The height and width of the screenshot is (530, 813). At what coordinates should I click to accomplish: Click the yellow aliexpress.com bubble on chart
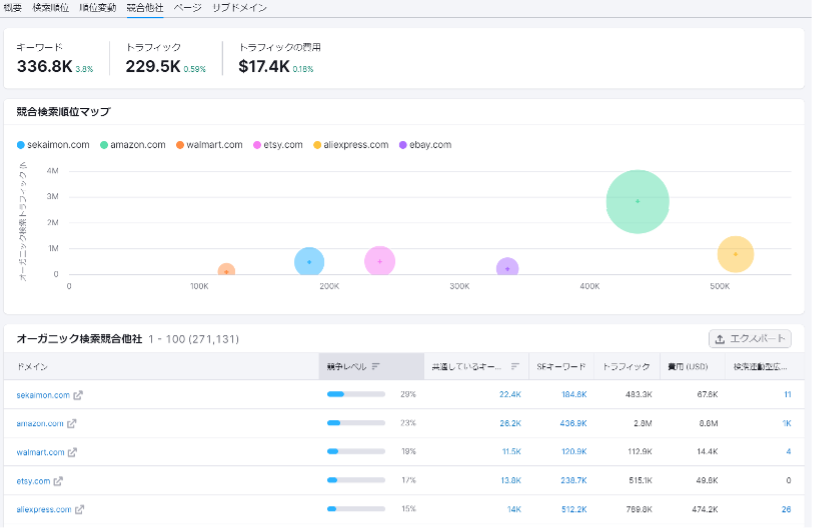click(x=735, y=254)
